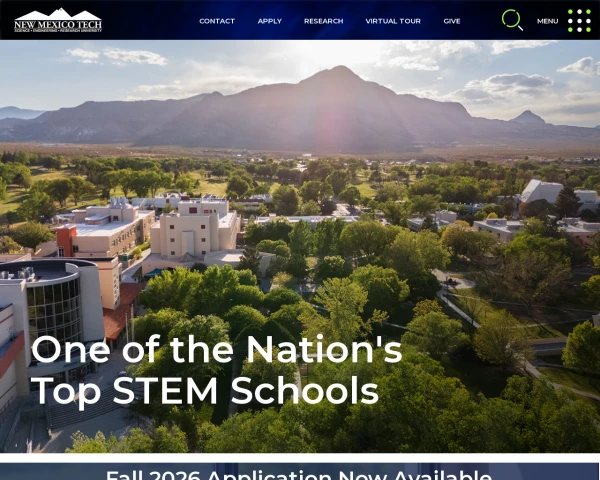Click the small conical hill on right horizon
The width and height of the screenshot is (600, 480).
528,117
